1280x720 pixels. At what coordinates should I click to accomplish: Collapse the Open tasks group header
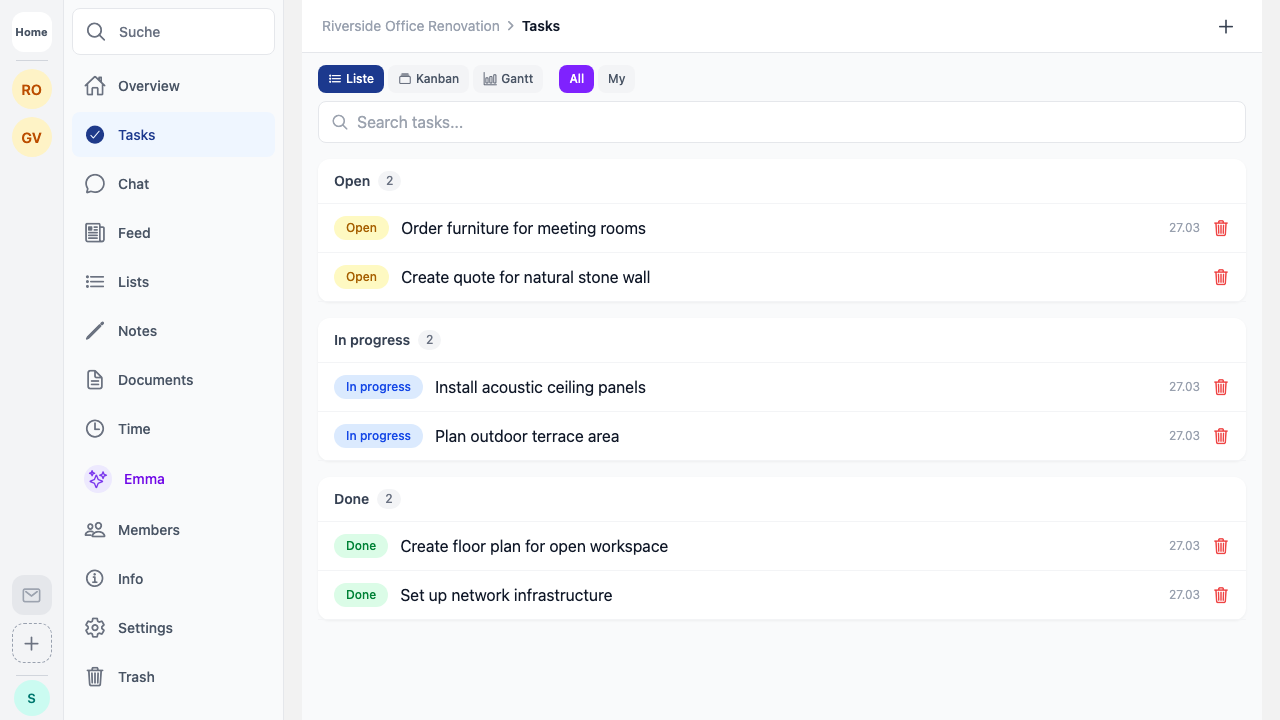point(352,181)
